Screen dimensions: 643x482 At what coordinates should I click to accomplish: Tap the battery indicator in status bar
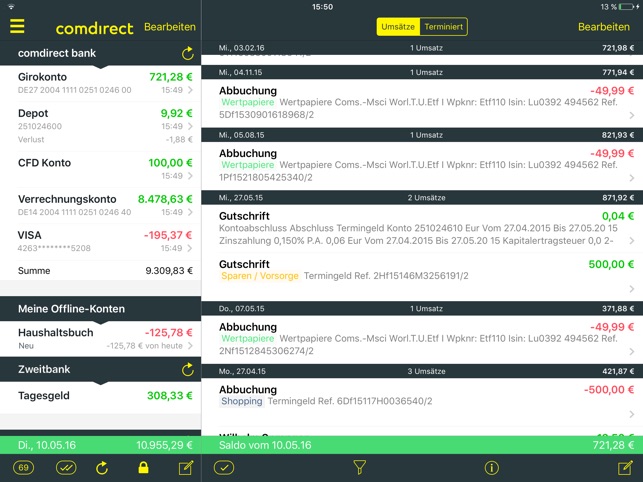point(628,7)
